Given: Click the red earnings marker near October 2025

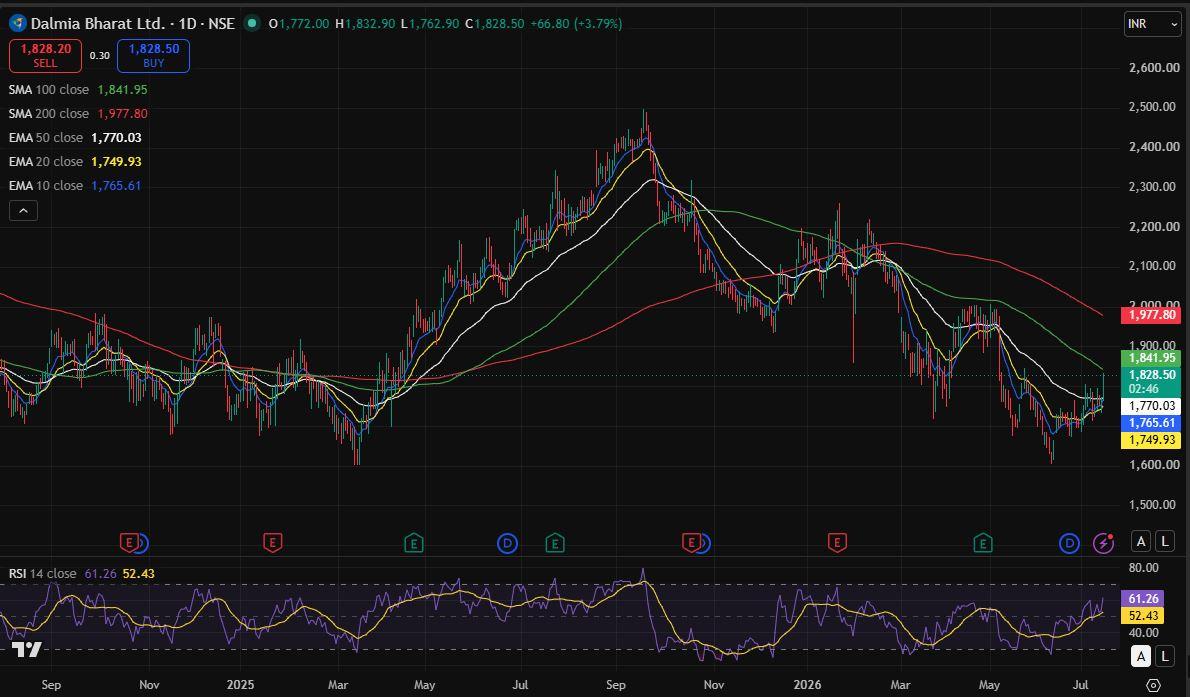Looking at the screenshot, I should click(690, 543).
